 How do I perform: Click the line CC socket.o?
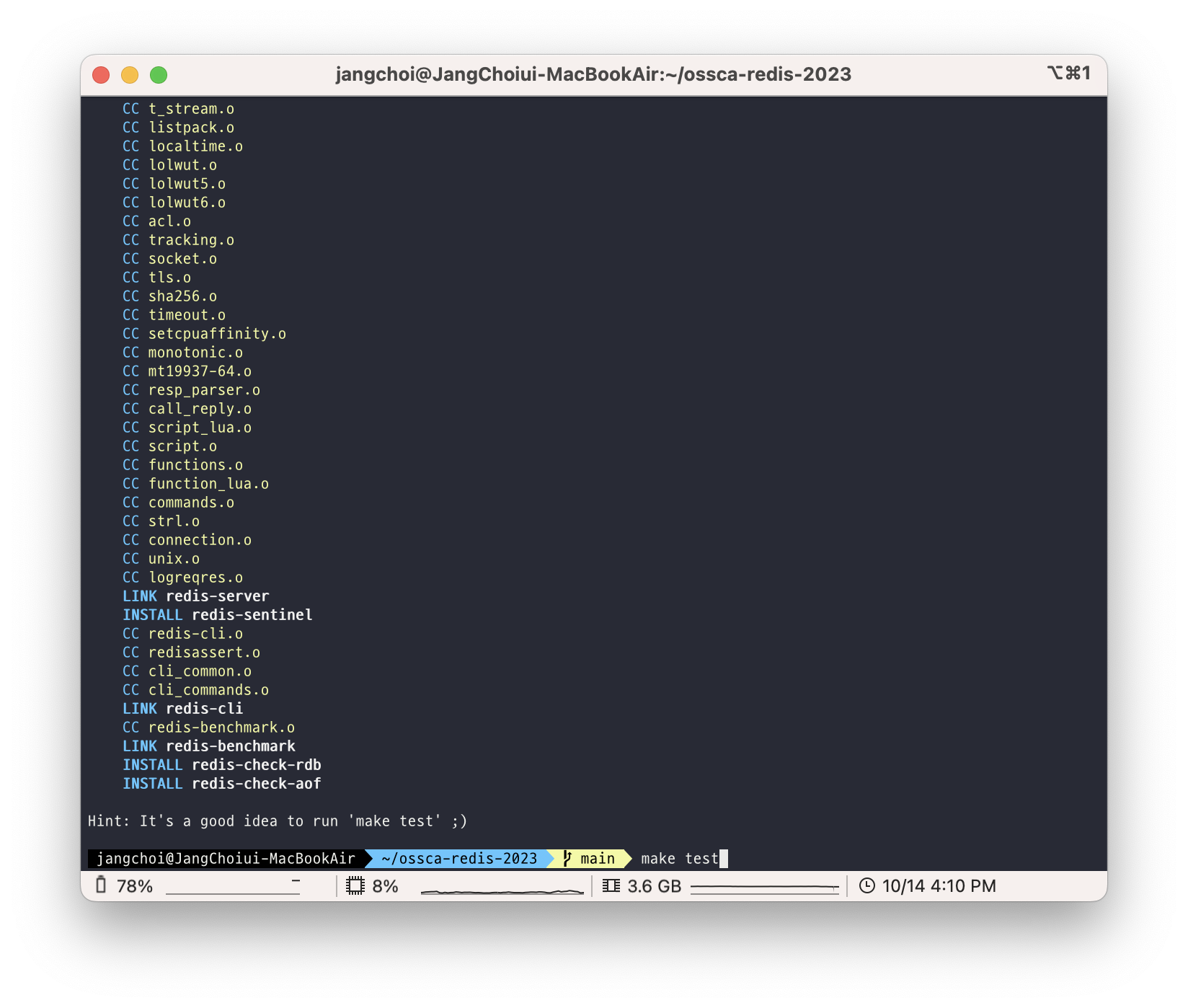170,258
